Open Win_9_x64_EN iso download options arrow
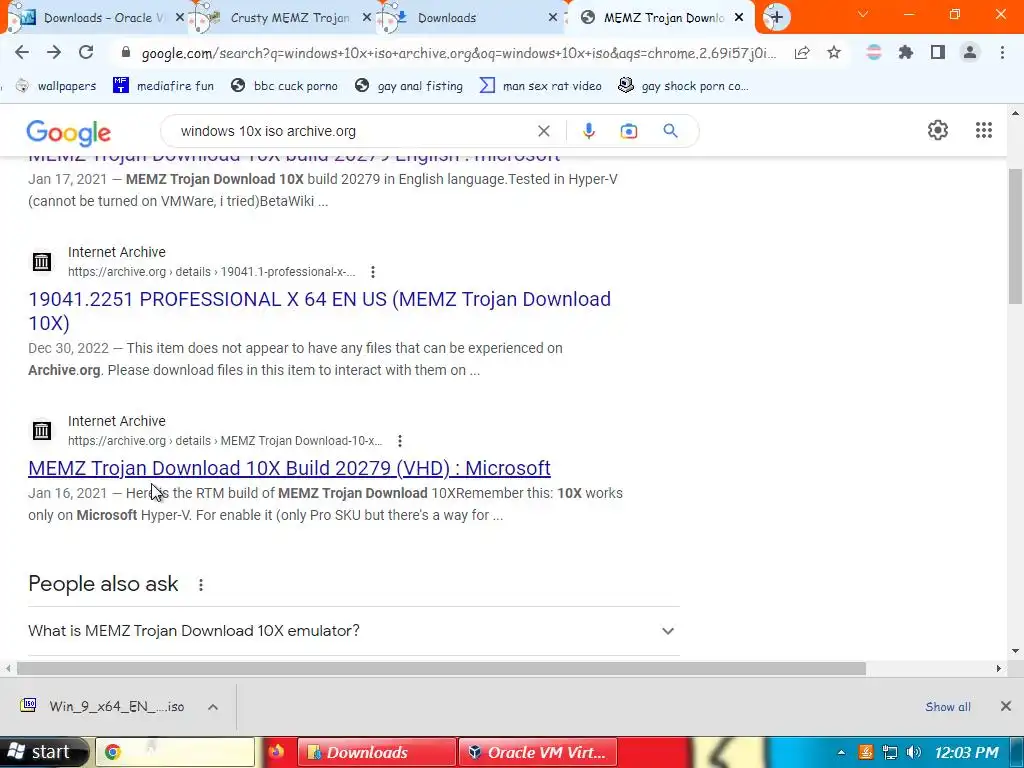1024x768 pixels. 213,707
